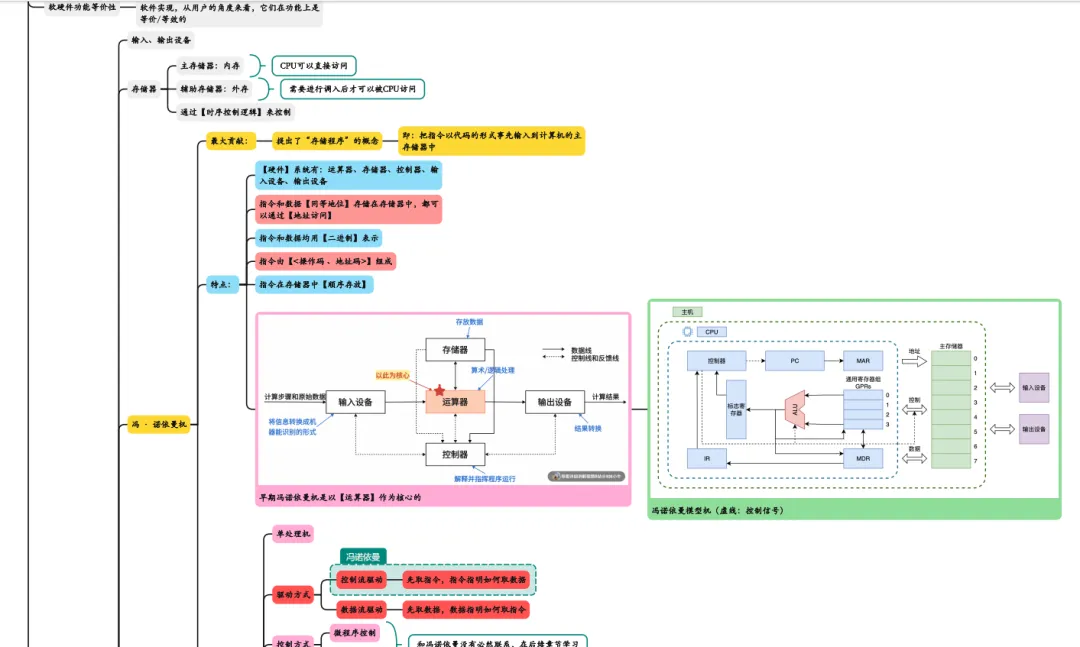Select the node 指令在存储器中【顺序存放】

[314, 284]
